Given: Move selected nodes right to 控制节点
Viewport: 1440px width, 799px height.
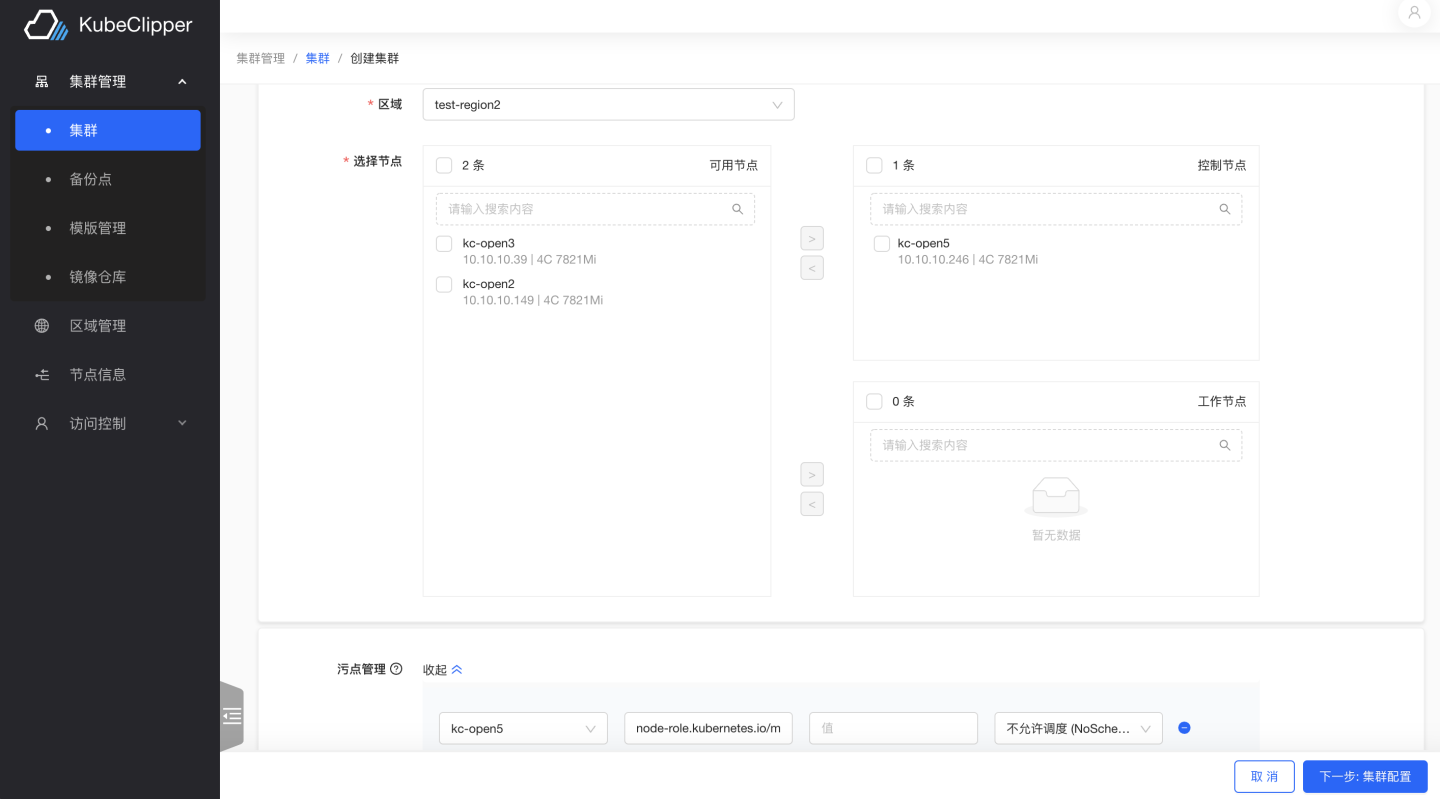Looking at the screenshot, I should (x=812, y=238).
